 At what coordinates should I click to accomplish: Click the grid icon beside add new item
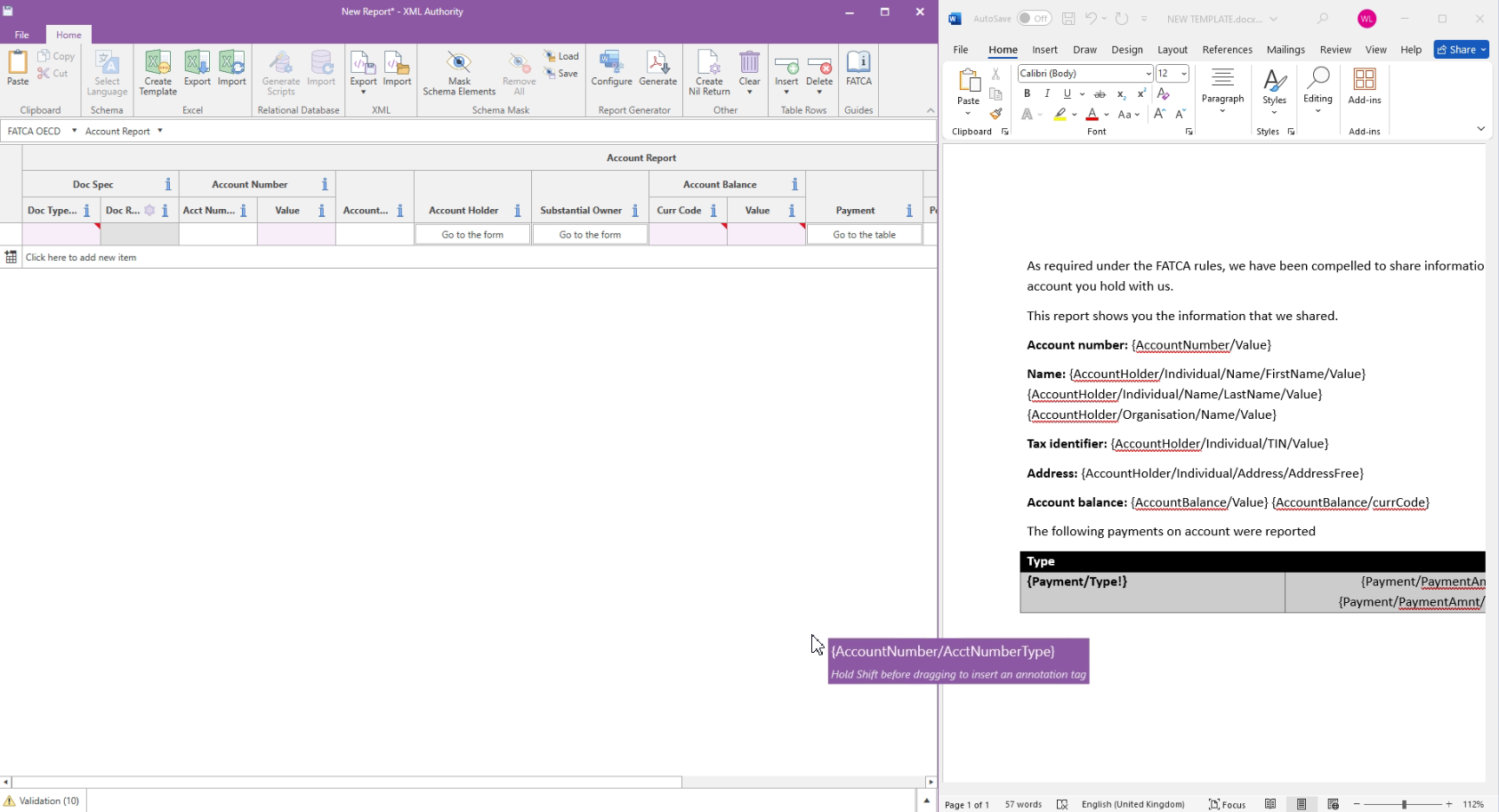tap(11, 257)
